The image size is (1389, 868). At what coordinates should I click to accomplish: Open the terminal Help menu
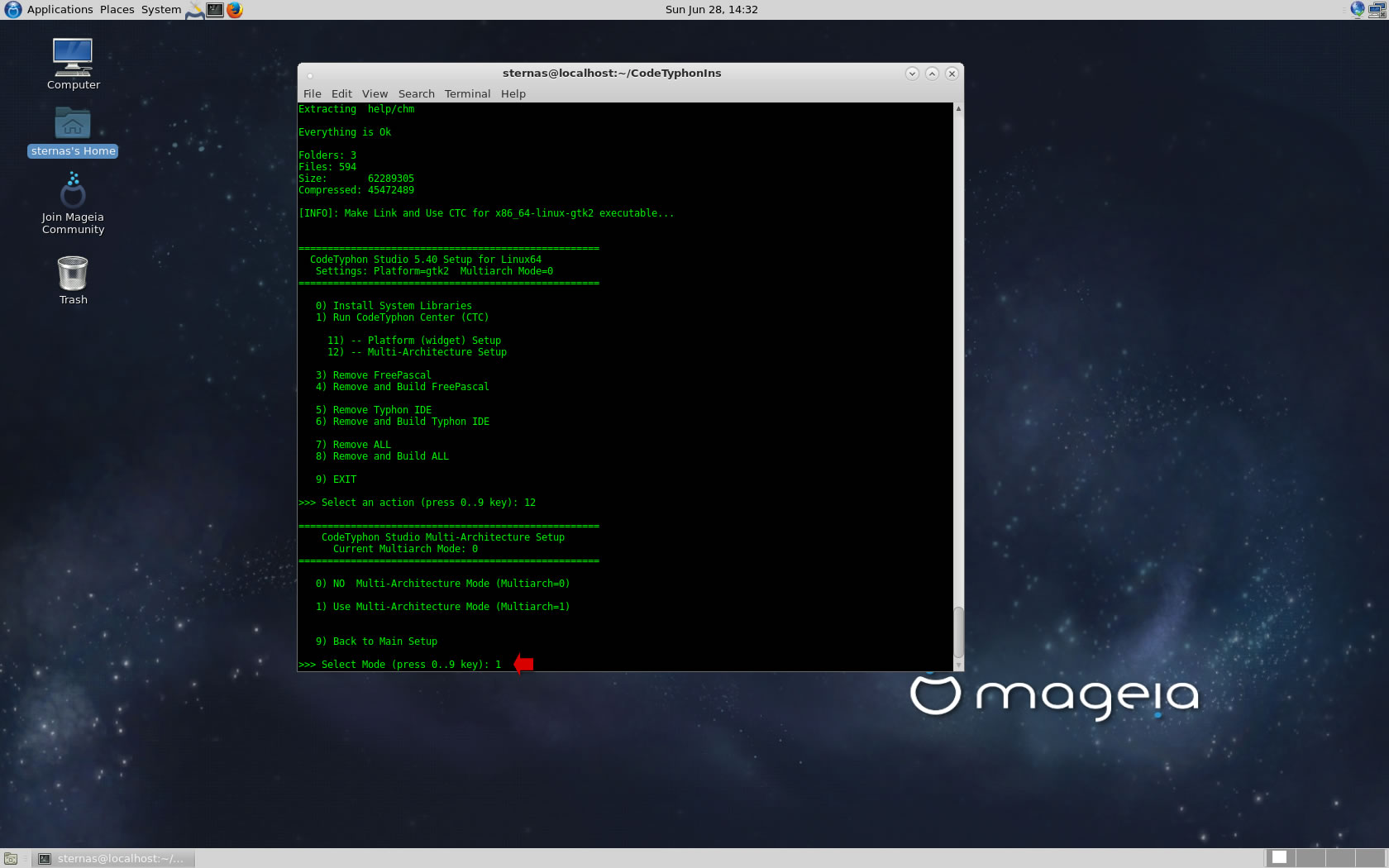coord(513,94)
